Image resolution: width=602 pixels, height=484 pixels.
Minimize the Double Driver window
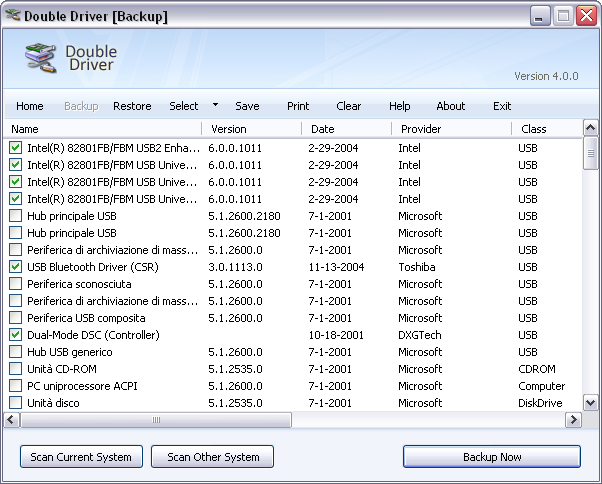coord(539,16)
